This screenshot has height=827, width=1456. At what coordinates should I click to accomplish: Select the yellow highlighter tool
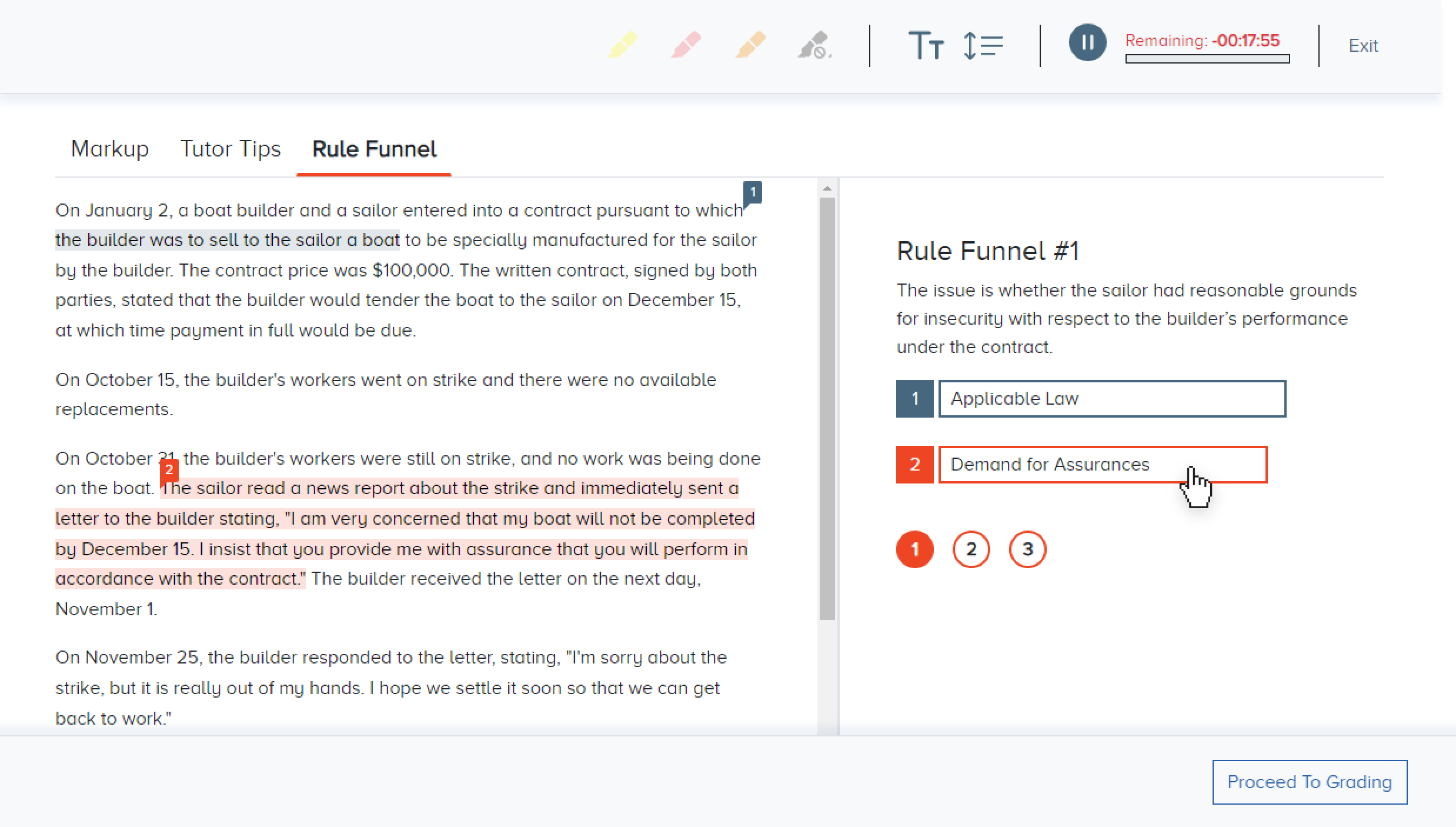point(622,45)
